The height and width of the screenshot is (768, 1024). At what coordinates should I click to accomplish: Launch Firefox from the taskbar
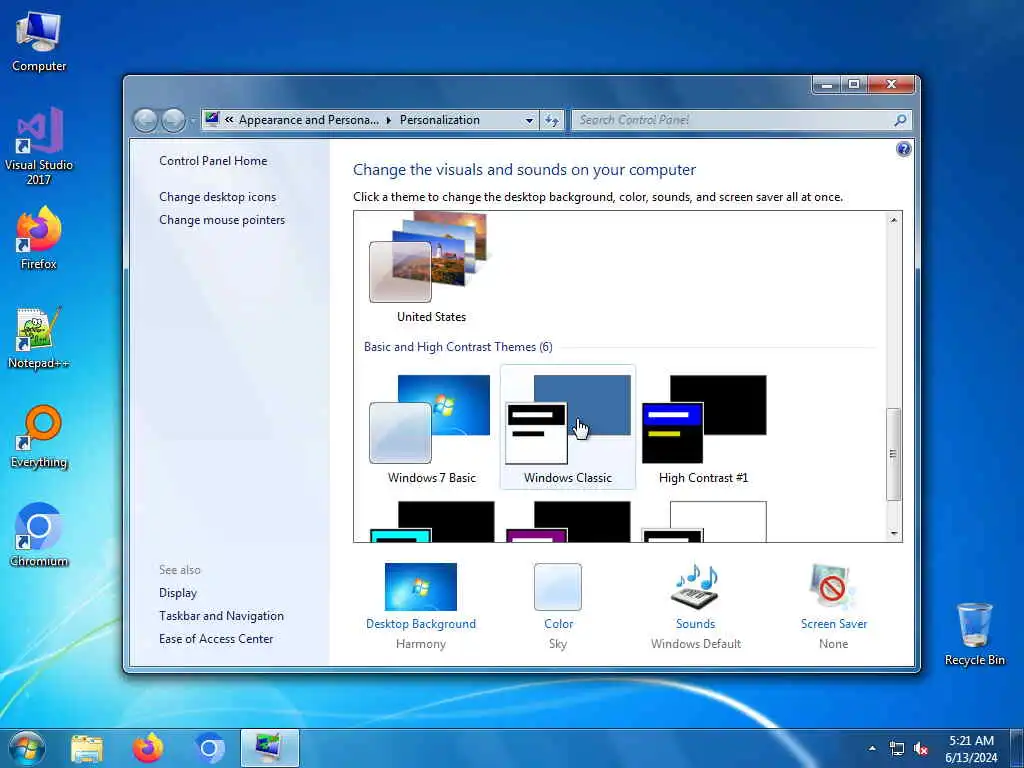point(148,748)
